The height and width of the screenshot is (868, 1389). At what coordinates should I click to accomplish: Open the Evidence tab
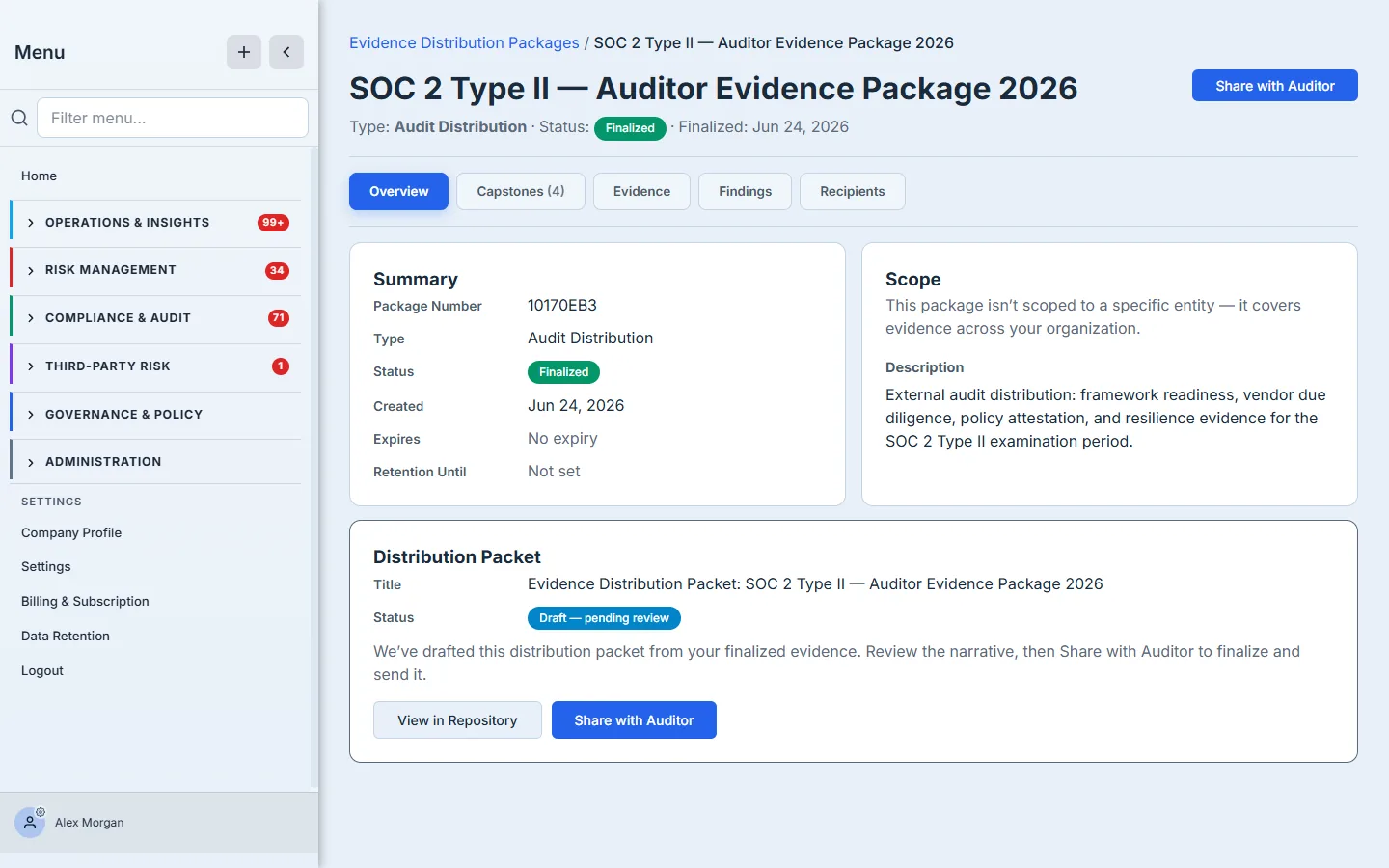tap(641, 191)
